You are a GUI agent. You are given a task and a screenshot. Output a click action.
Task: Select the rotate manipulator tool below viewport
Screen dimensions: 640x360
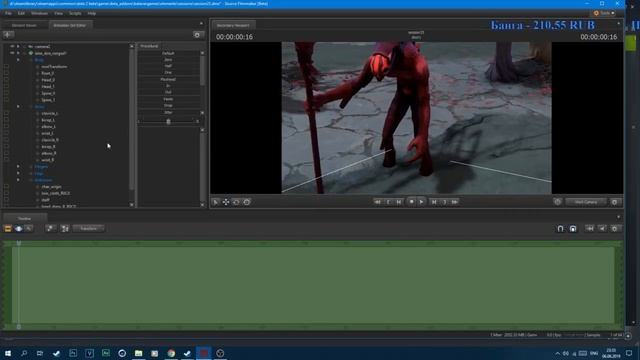click(236, 202)
